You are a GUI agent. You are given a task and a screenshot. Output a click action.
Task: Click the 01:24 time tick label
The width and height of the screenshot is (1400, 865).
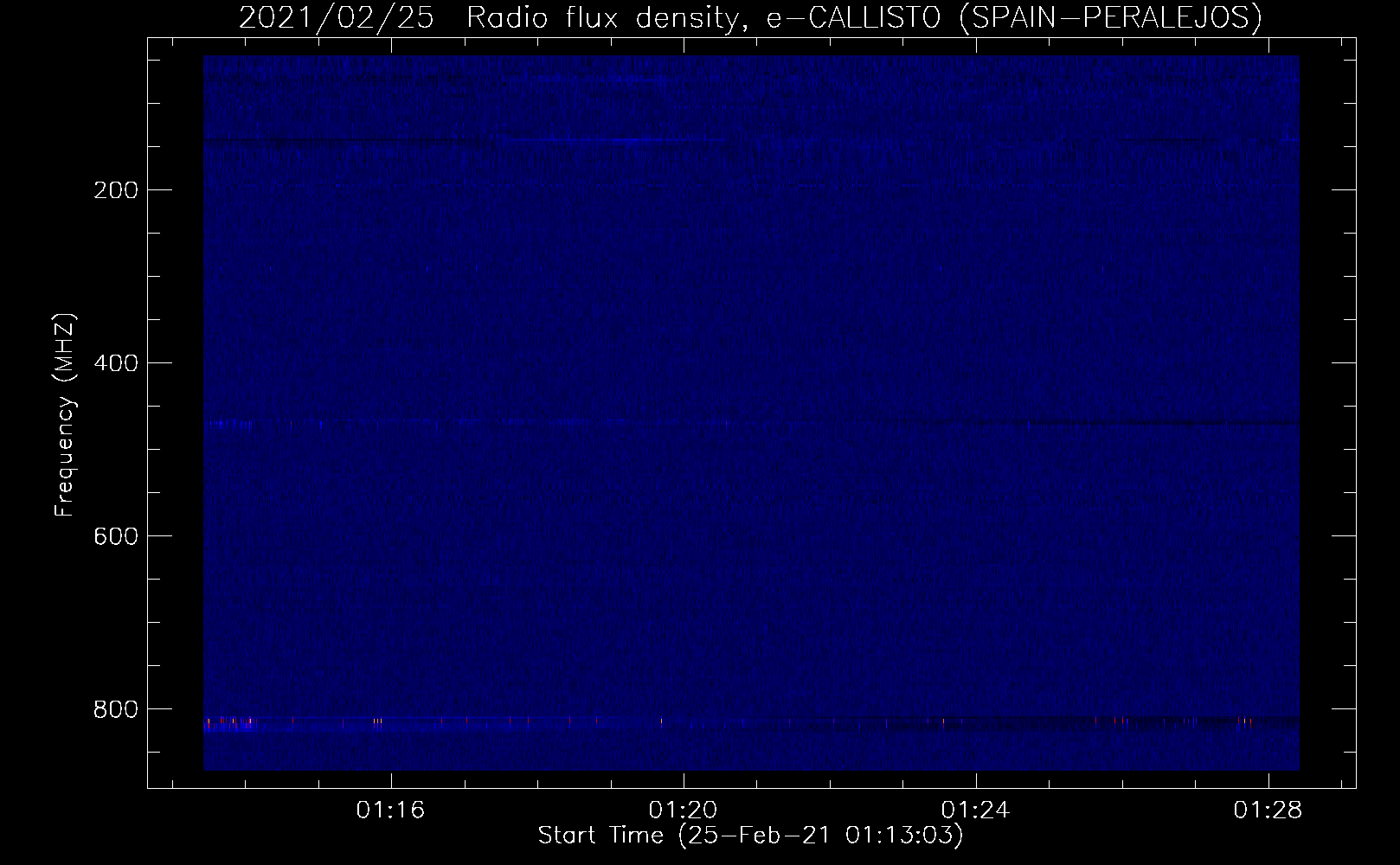[976, 811]
